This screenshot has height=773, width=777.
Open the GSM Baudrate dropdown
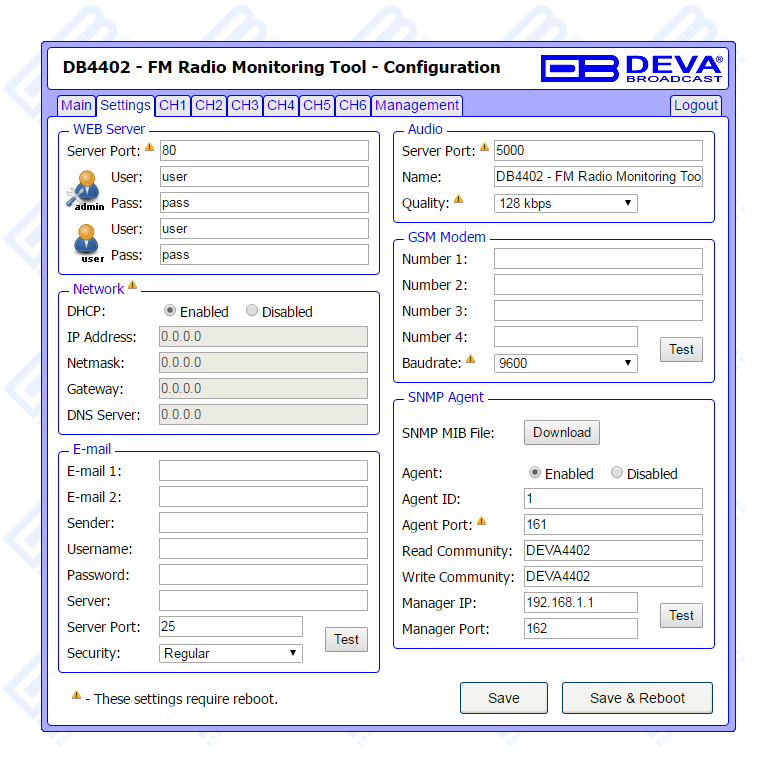coord(566,363)
